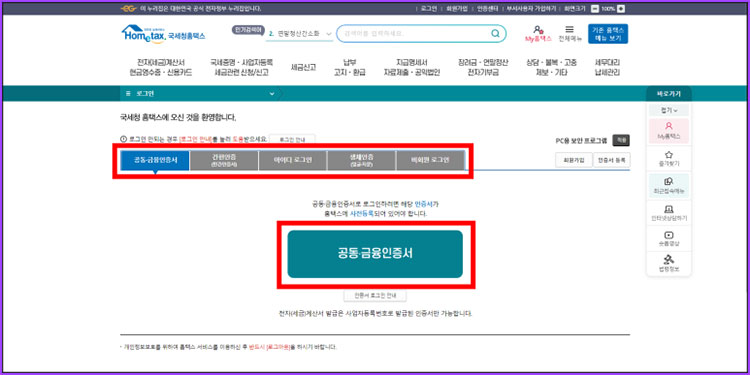This screenshot has width=750, height=375.
Task: Open 납부 고지·환급 menu
Action: pos(350,67)
